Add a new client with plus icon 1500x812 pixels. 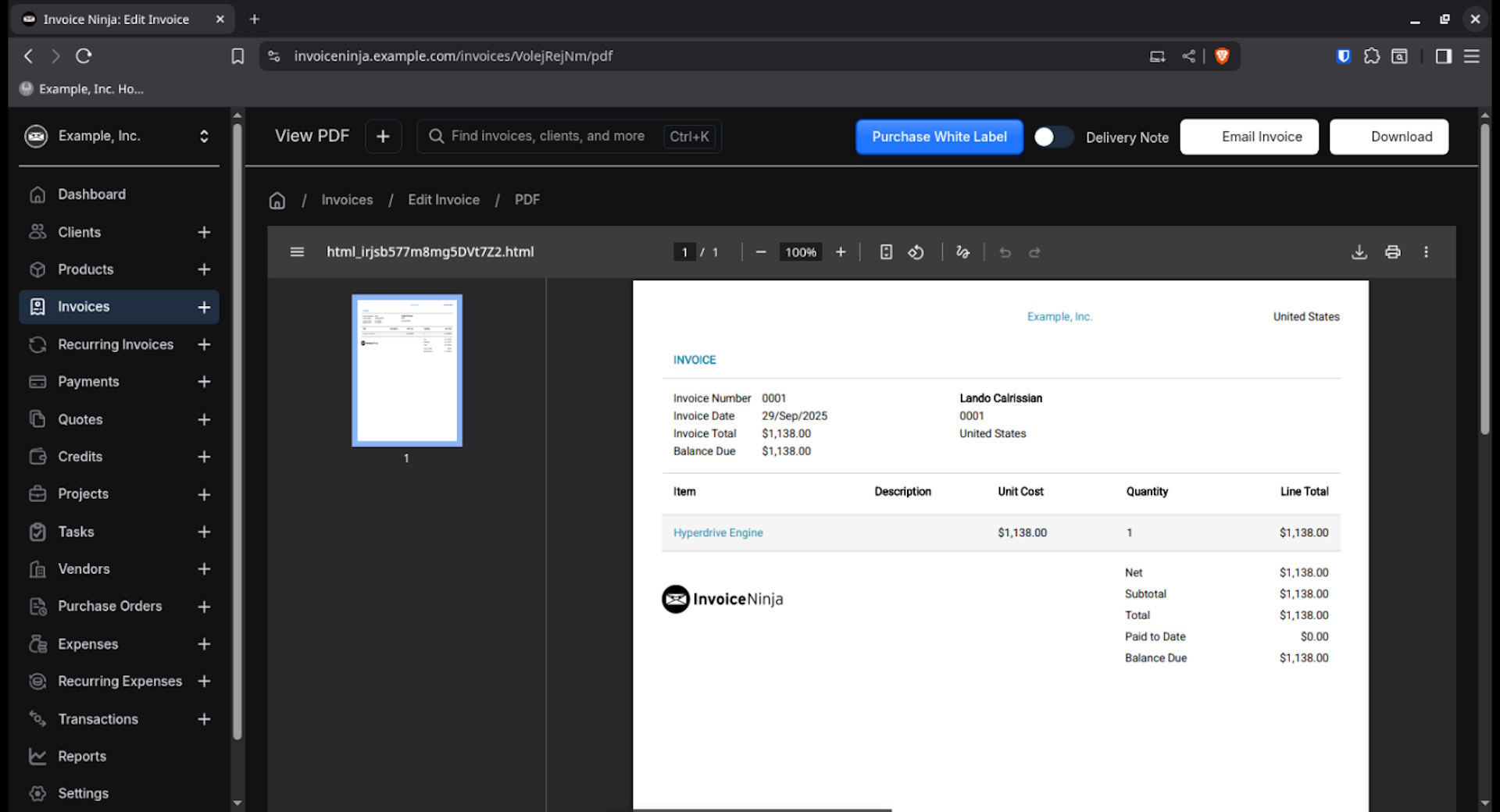204,233
